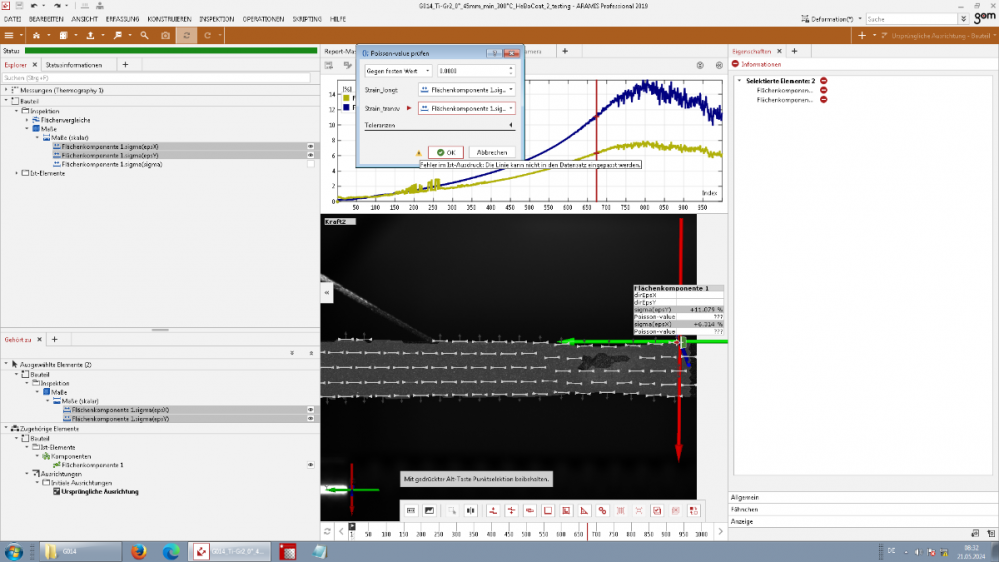Click the home icon in orange toolbar
The height and width of the screenshot is (562, 999).
(x=36, y=35)
